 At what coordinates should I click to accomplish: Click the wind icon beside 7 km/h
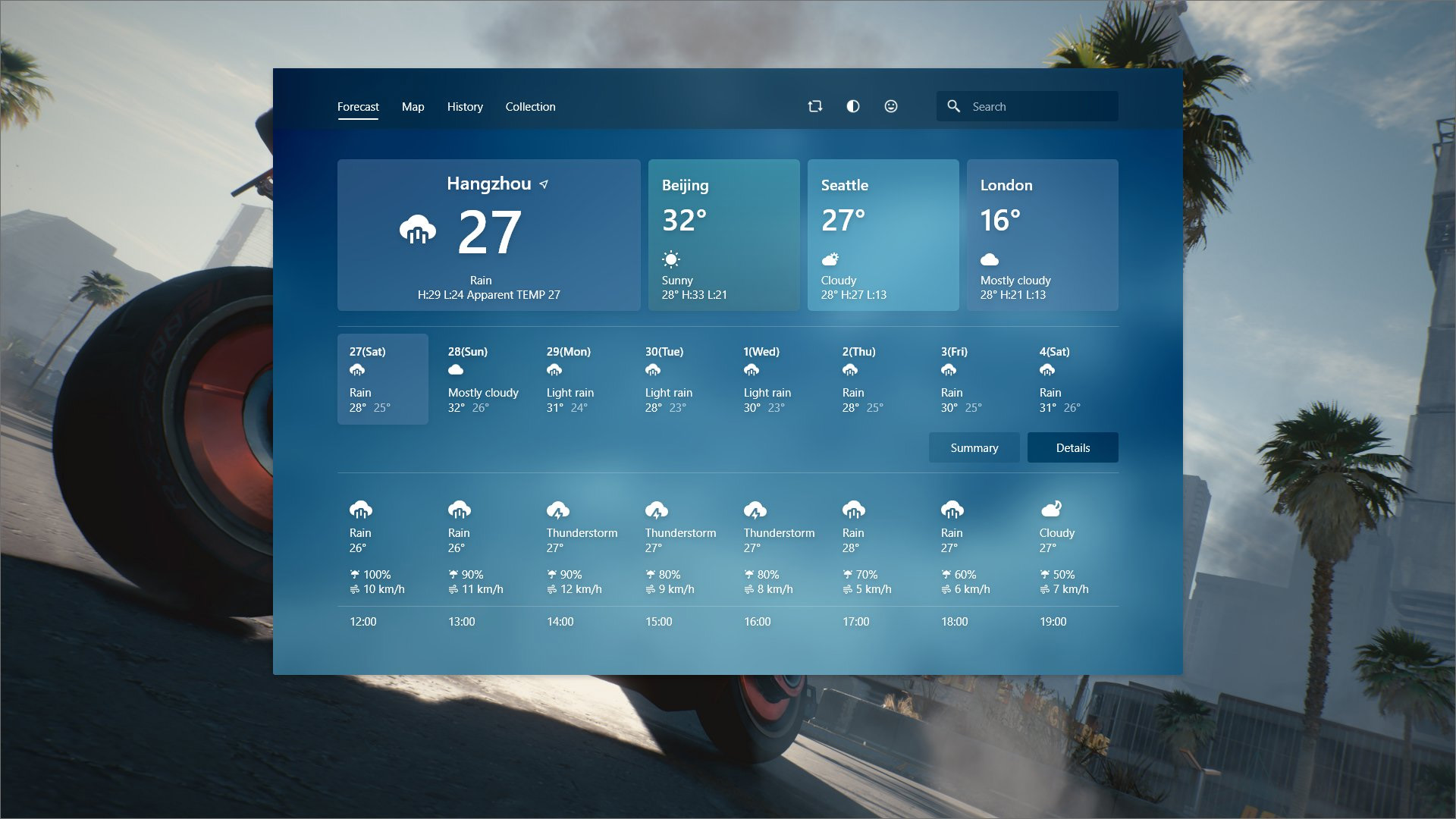tap(1044, 589)
